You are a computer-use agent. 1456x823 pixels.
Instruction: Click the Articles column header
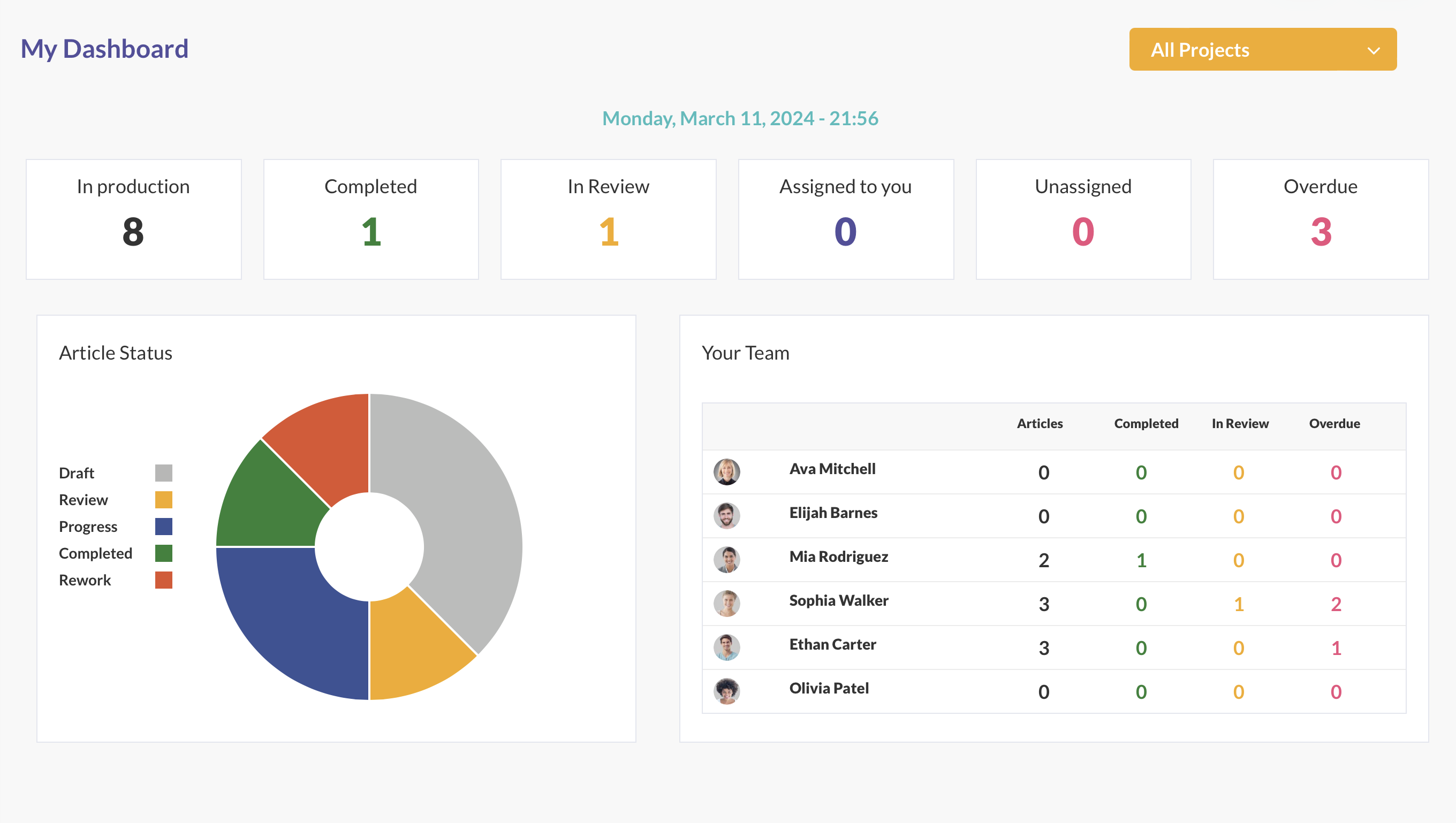click(x=1039, y=423)
